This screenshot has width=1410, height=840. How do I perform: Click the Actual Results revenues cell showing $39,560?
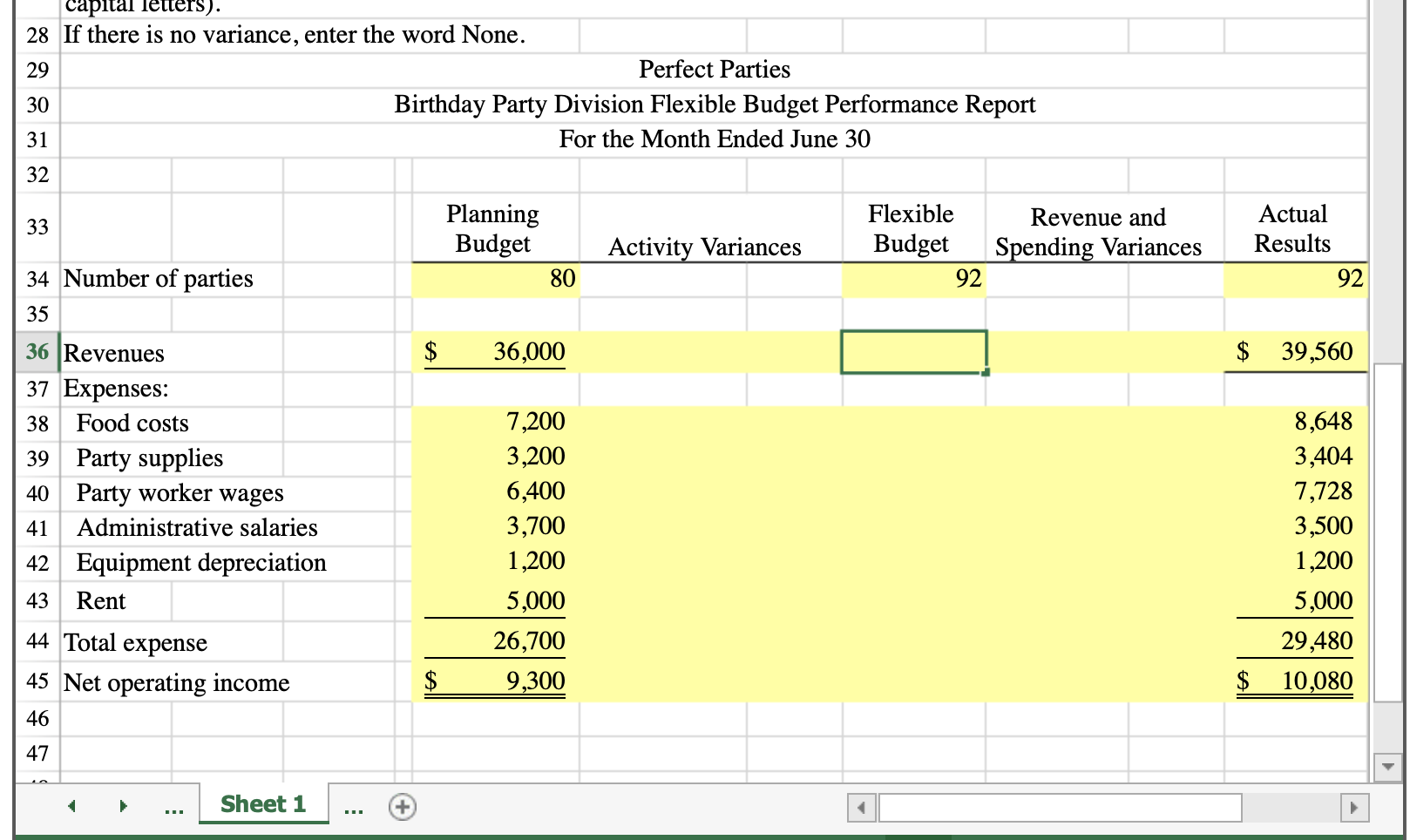tap(1294, 352)
